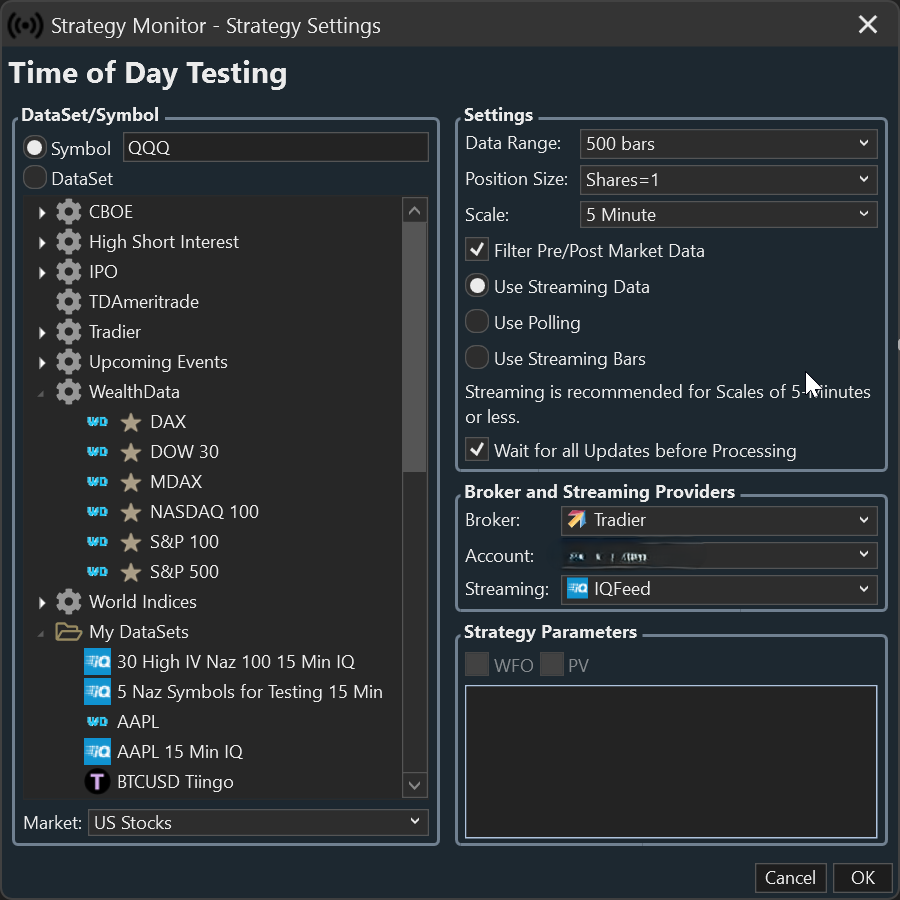
Task: Click the CBOE gear icon
Action: pos(69,212)
